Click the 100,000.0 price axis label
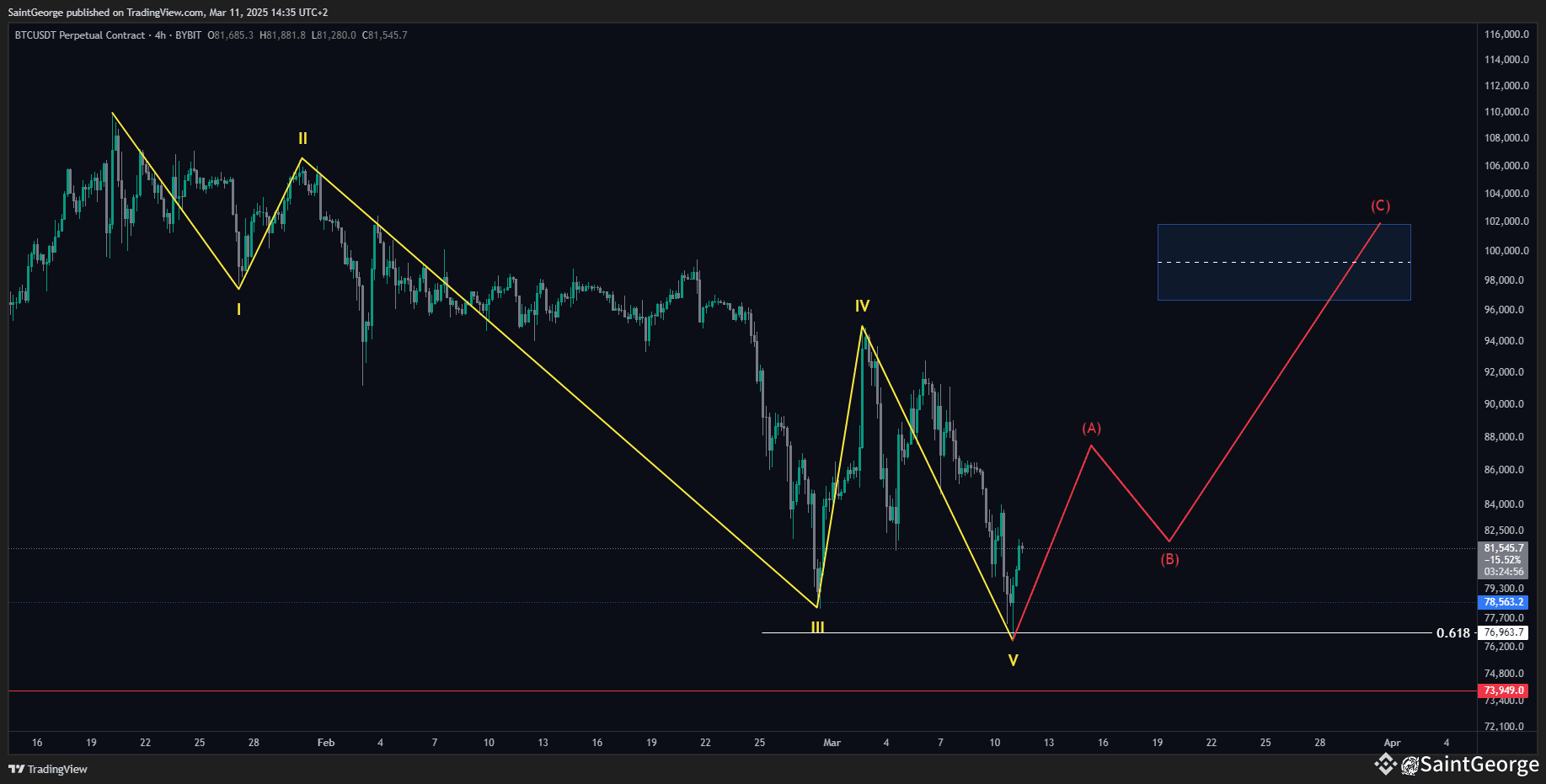The width and height of the screenshot is (1546, 784). click(1506, 251)
